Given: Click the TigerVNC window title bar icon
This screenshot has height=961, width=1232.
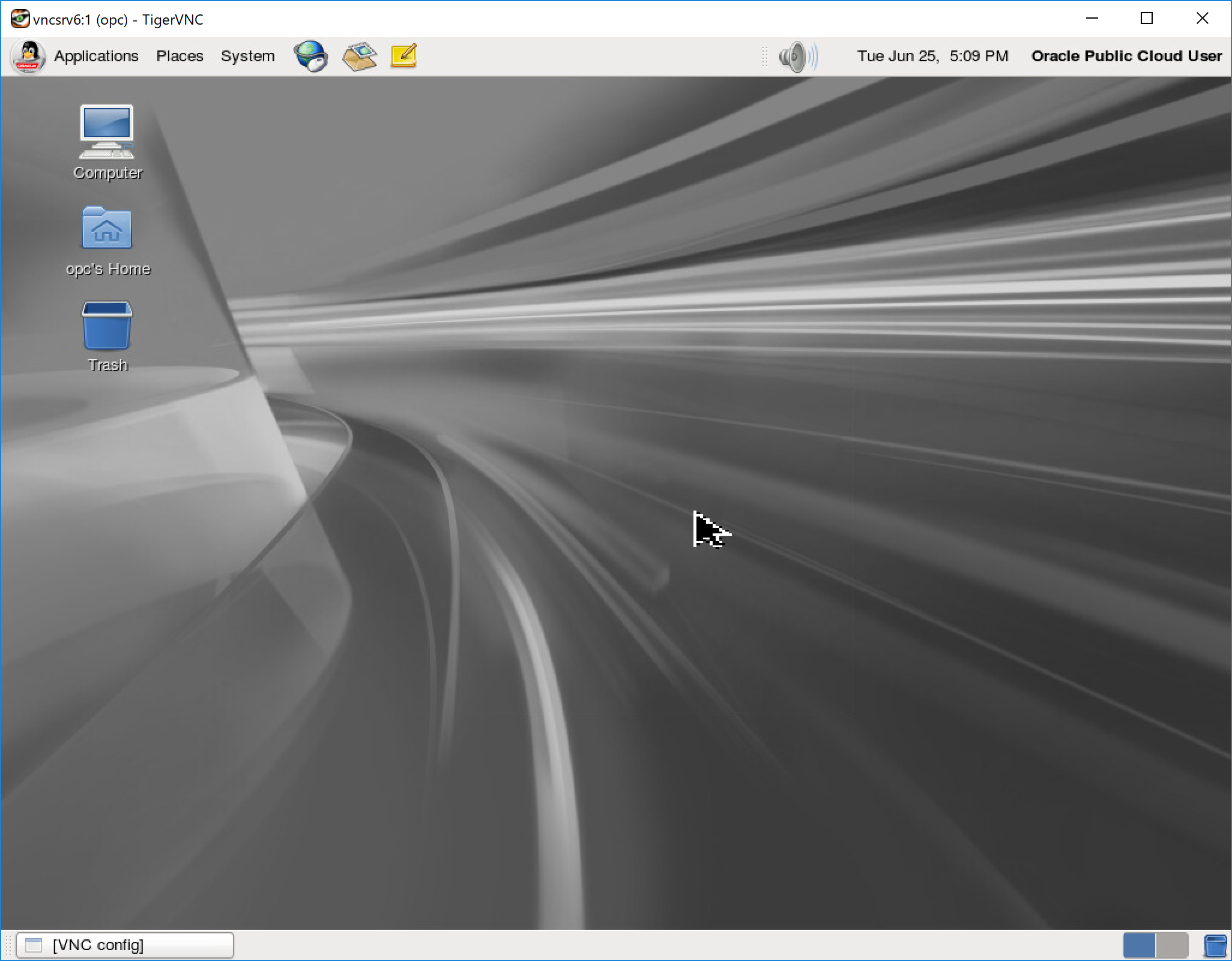Looking at the screenshot, I should pyautogui.click(x=20, y=19).
